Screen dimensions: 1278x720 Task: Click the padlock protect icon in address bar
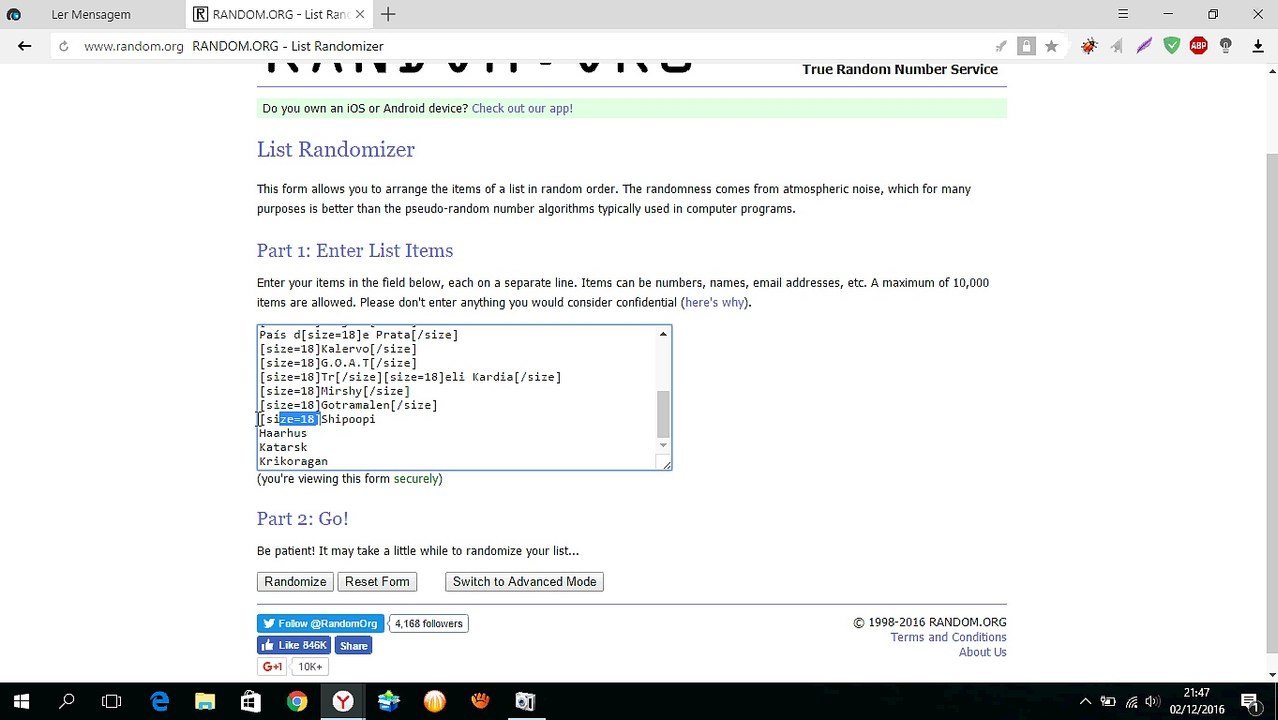(x=1026, y=46)
